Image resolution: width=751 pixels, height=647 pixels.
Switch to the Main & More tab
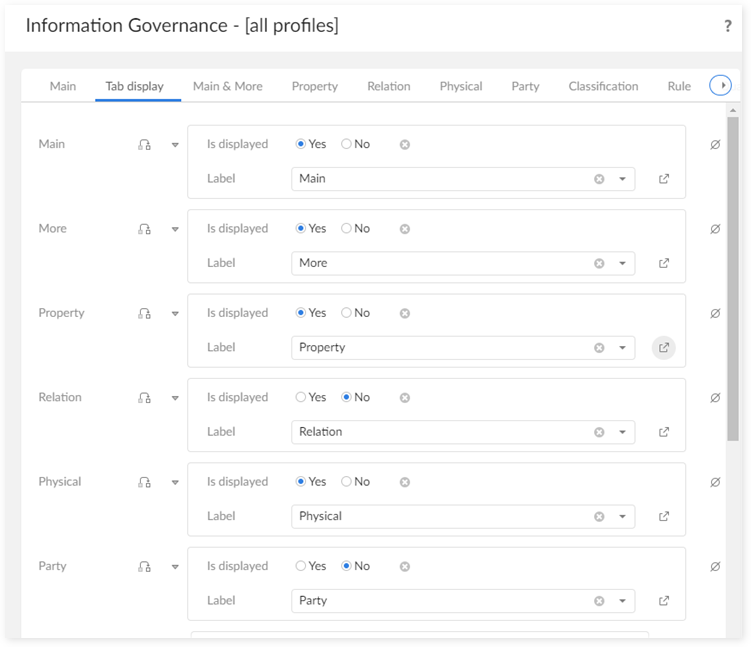coord(227,86)
